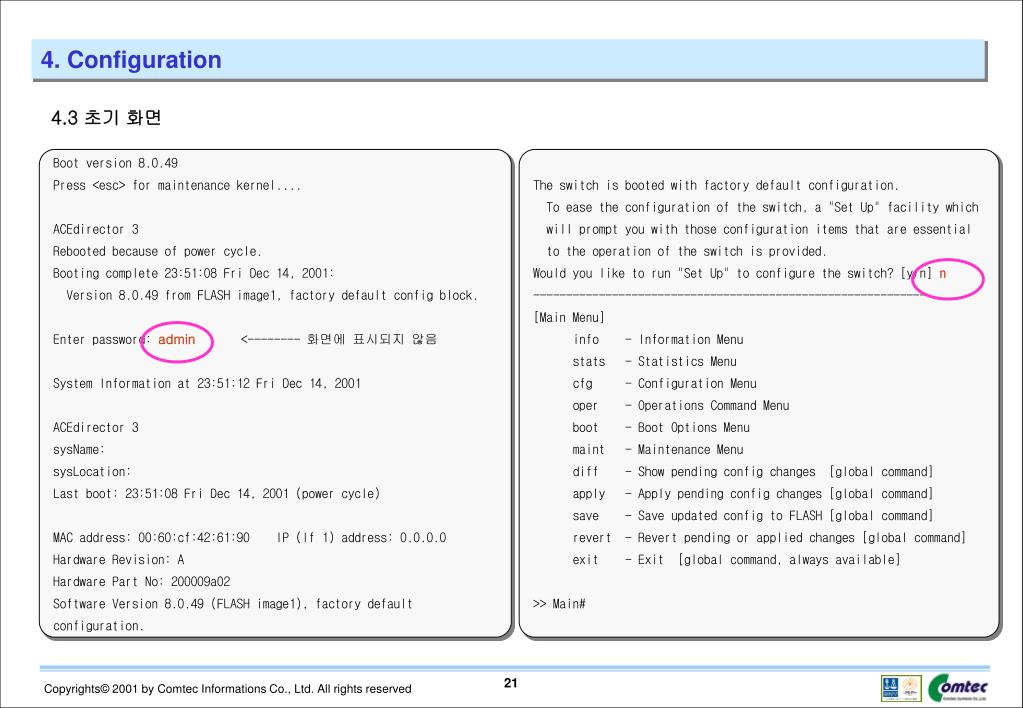Select 'Rebooted because of power cycle.' text
The height and width of the screenshot is (708, 1023).
point(157,251)
